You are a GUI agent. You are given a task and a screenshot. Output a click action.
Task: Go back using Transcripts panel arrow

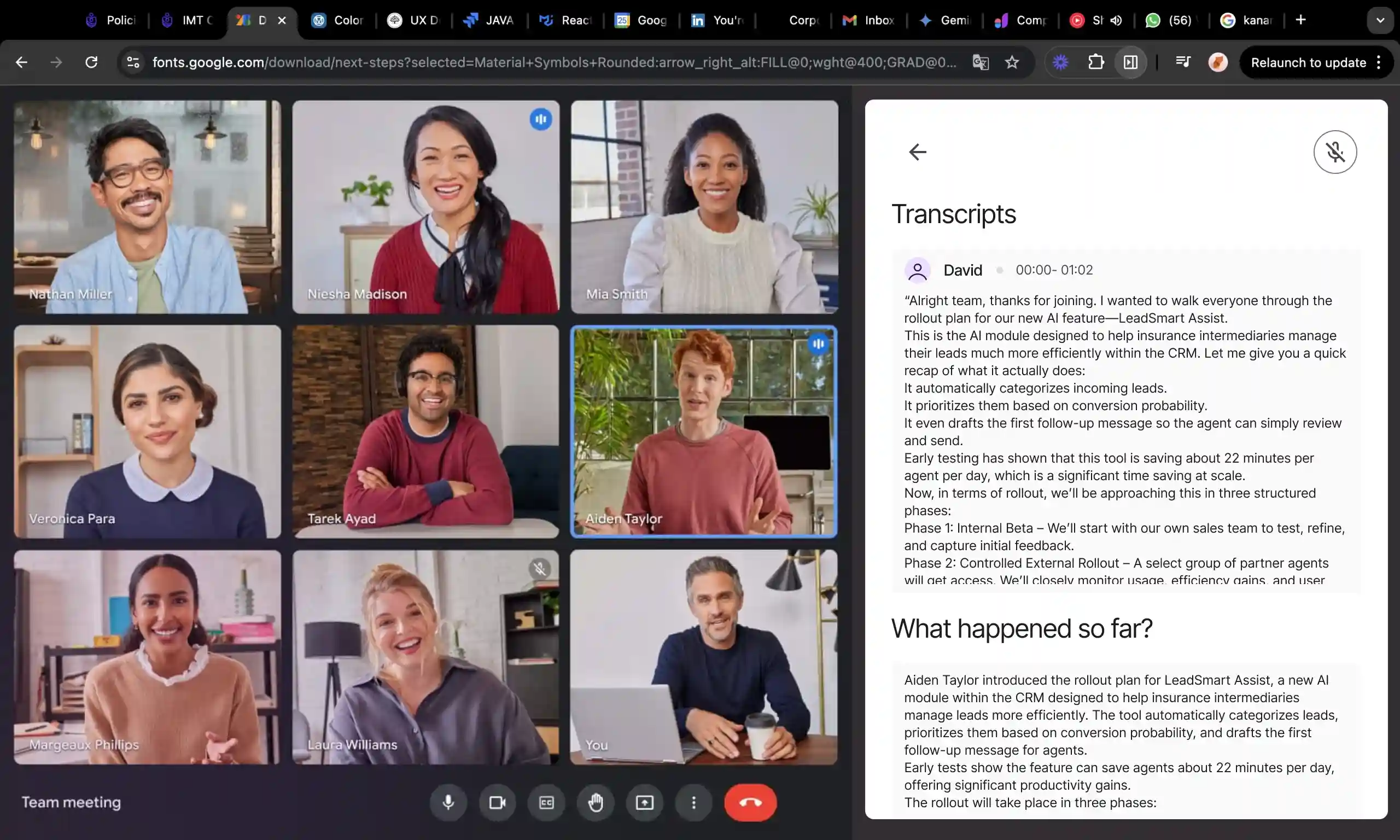917,151
